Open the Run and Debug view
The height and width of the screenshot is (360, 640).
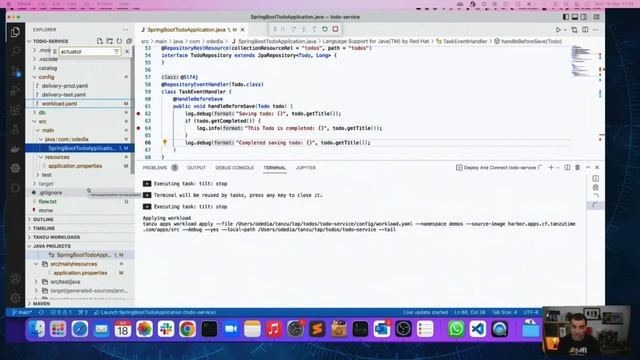tap(16, 91)
